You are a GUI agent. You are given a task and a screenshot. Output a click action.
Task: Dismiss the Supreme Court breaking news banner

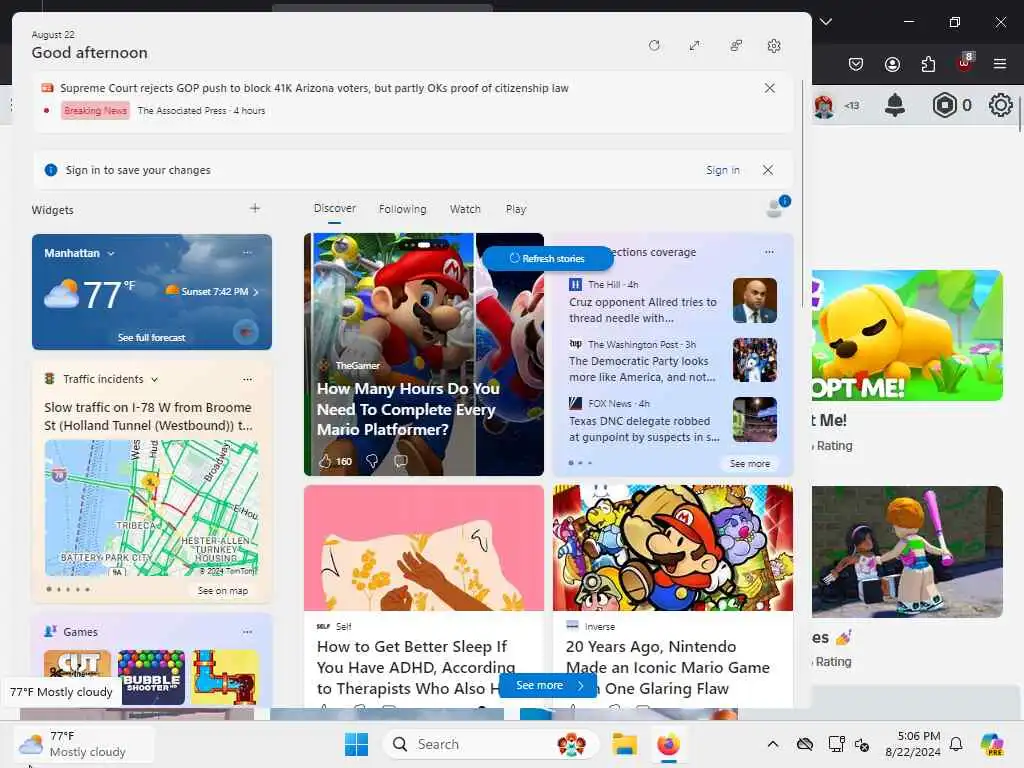[x=770, y=88]
